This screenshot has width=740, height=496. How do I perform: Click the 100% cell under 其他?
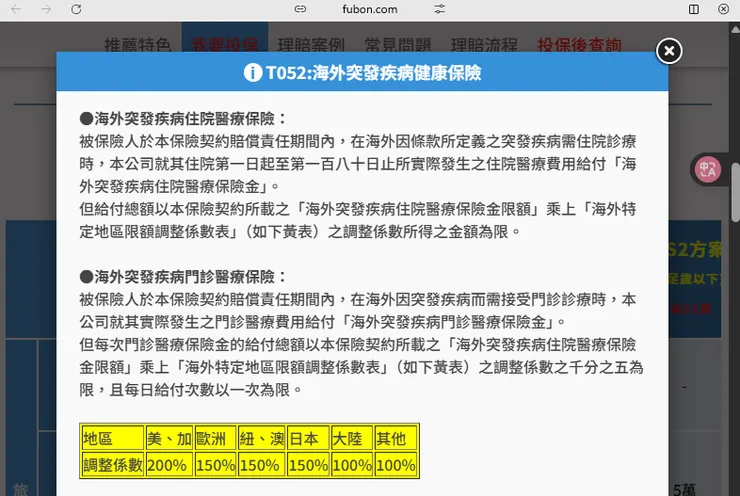pos(396,465)
